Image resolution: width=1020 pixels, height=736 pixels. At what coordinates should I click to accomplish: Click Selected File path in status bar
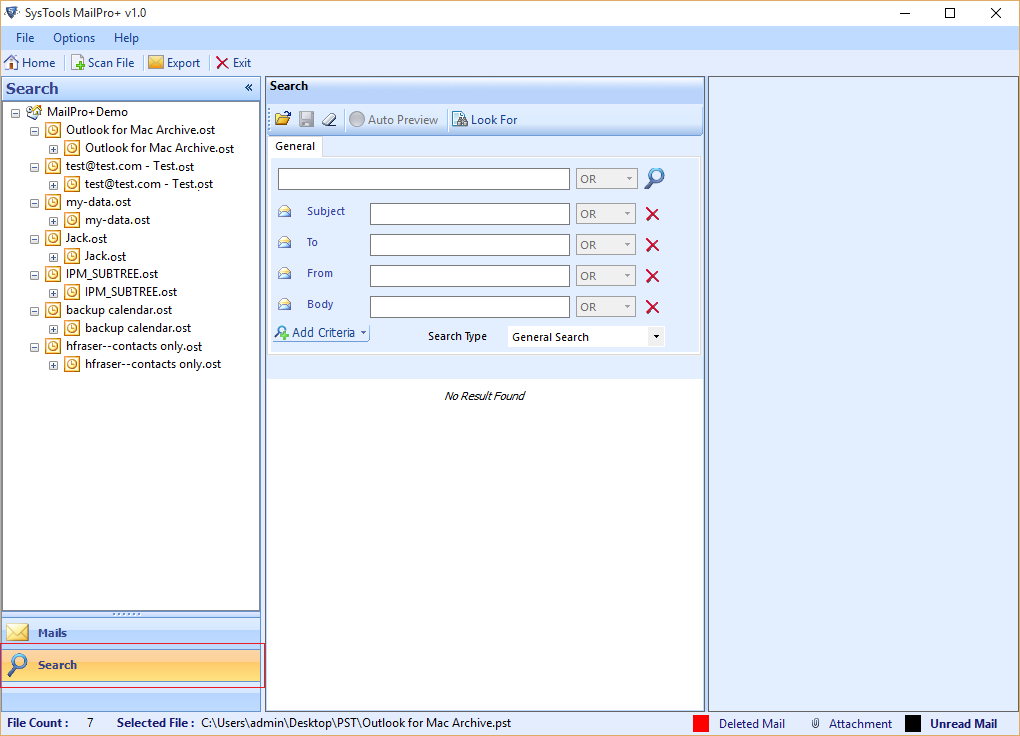click(356, 723)
